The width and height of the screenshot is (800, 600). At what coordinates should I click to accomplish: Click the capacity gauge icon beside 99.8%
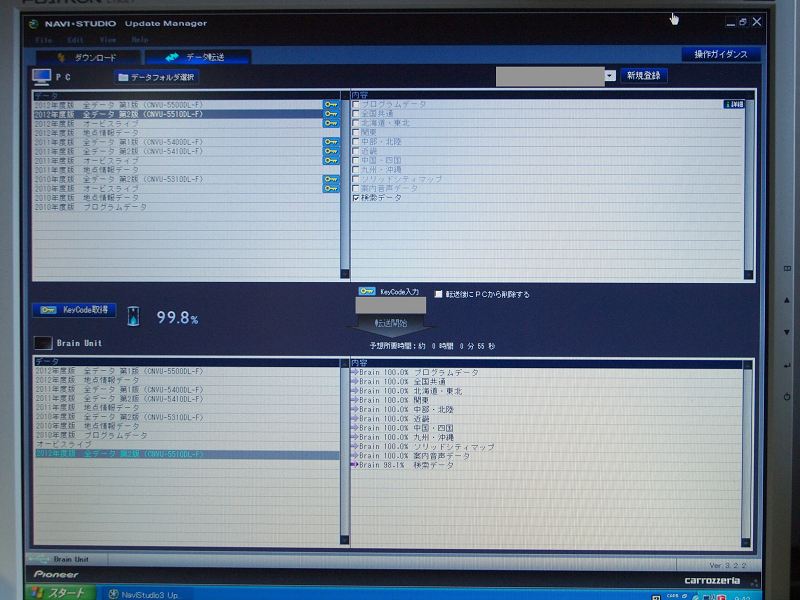tap(133, 316)
